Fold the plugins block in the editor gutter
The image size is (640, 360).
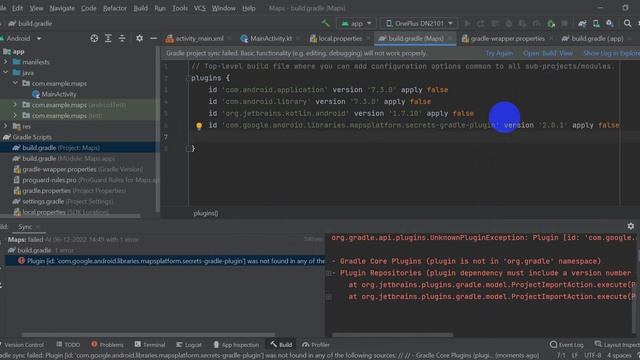click(x=188, y=78)
